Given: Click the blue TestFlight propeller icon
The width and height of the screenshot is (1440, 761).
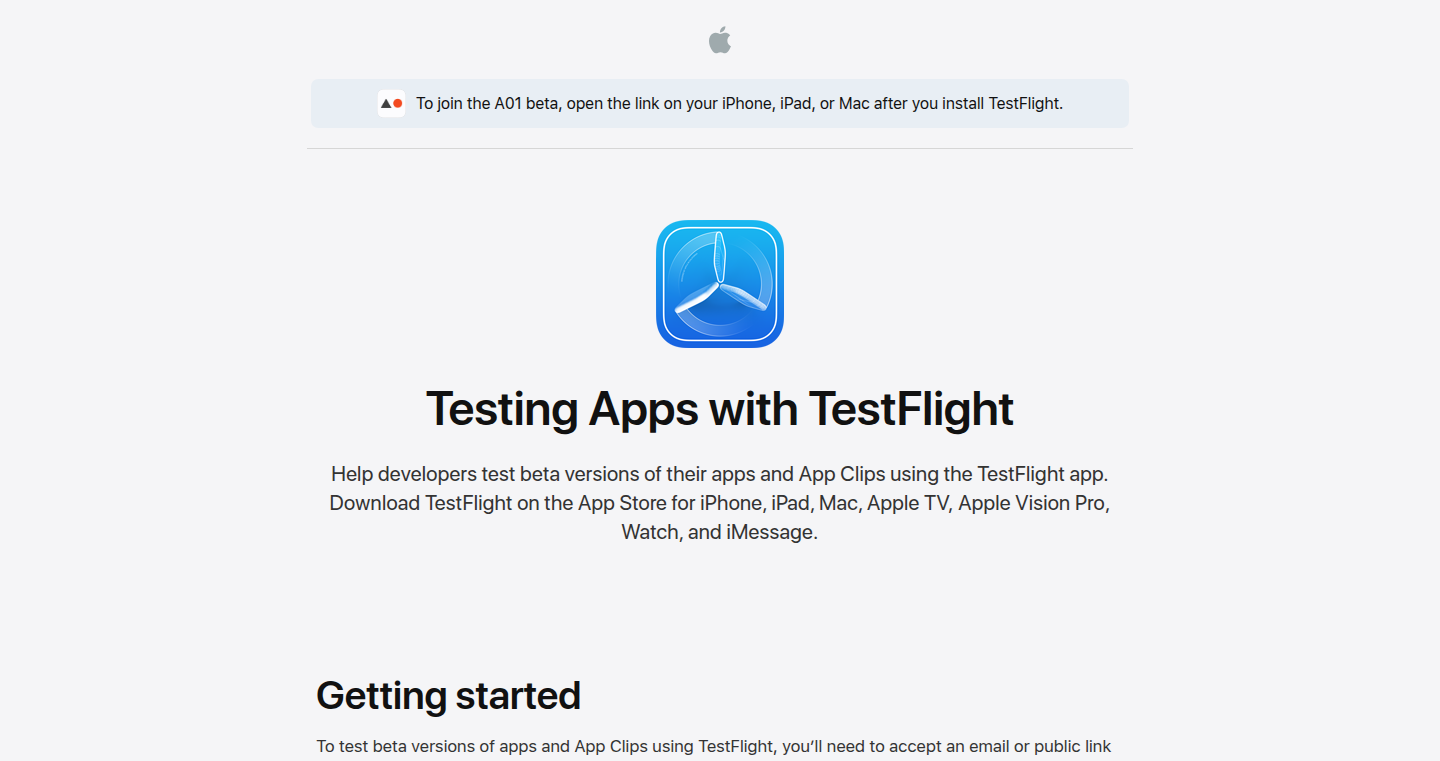Looking at the screenshot, I should pyautogui.click(x=720, y=284).
